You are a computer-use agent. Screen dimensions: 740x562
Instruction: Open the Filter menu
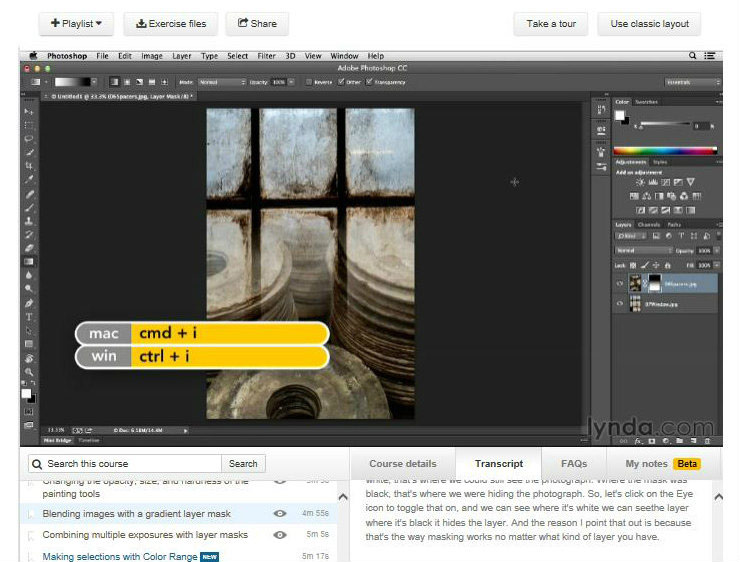(x=266, y=56)
